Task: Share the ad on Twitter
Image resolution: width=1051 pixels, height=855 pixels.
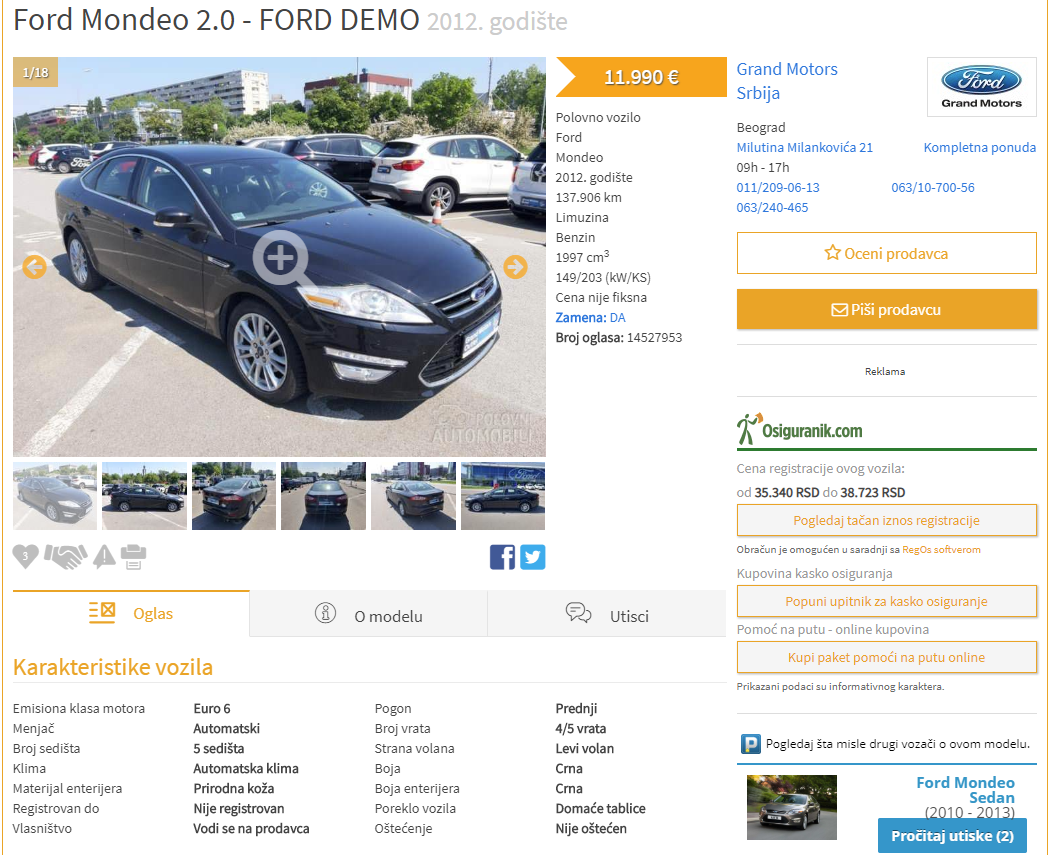Action: pos(533,557)
